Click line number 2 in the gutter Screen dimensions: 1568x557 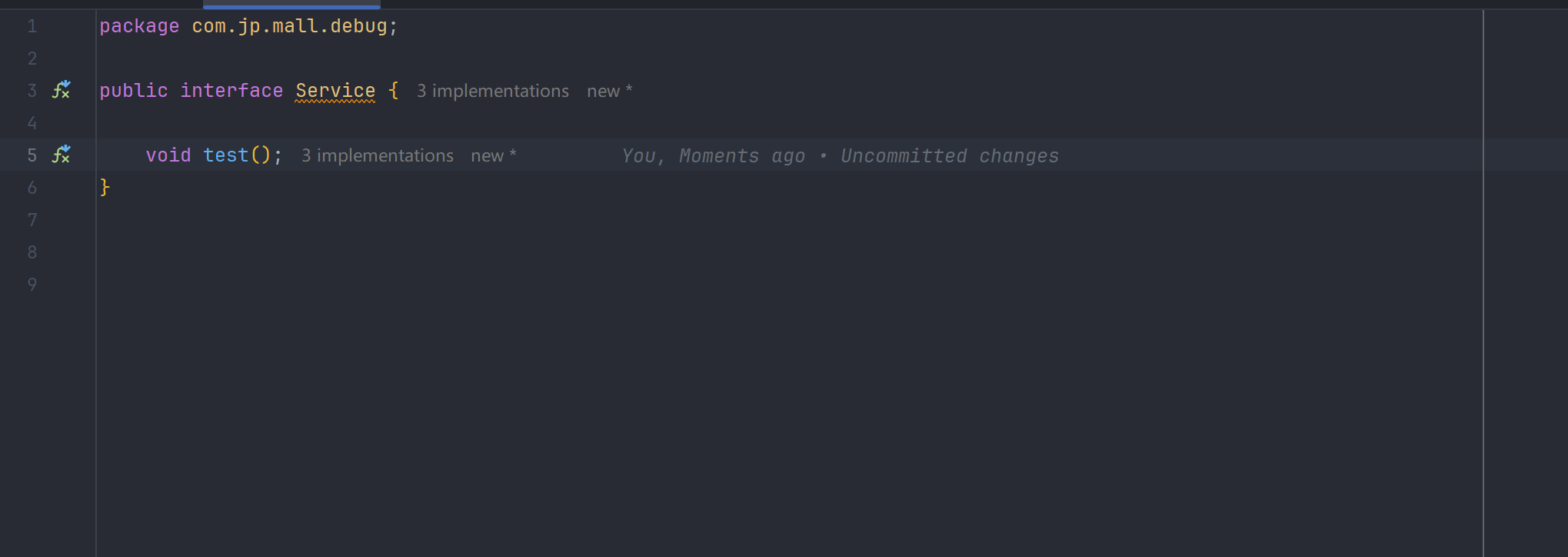(32, 58)
